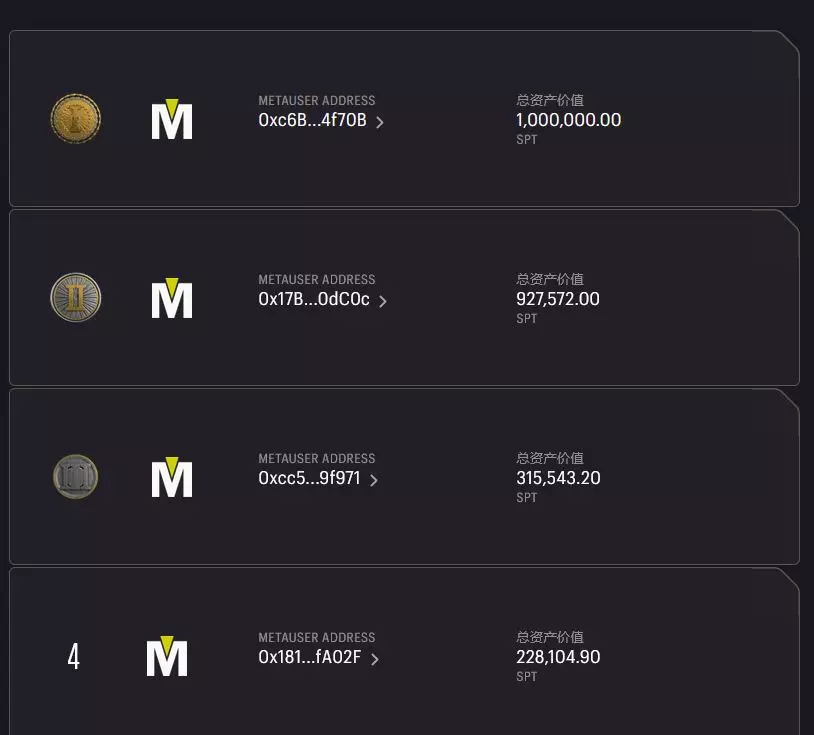Expand details arrow next to 0x17B...0dC0c

tap(383, 301)
